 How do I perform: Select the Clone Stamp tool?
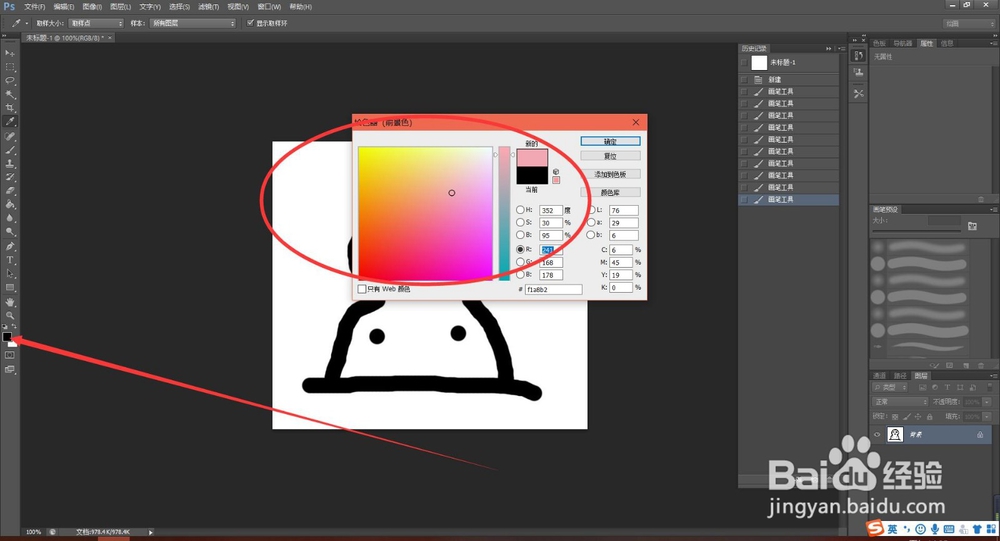(x=10, y=164)
